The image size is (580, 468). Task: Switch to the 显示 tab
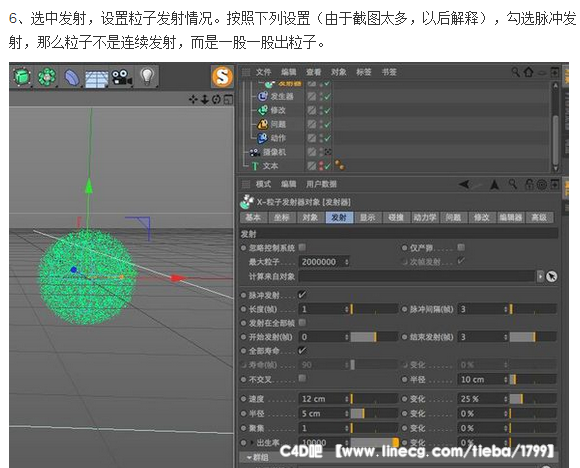[368, 217]
